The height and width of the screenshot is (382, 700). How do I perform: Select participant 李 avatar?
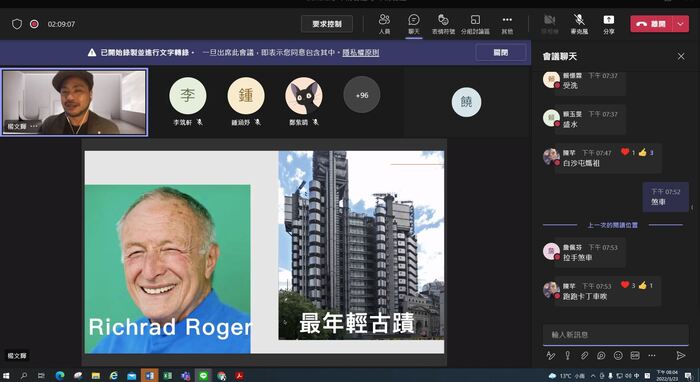pyautogui.click(x=188, y=96)
